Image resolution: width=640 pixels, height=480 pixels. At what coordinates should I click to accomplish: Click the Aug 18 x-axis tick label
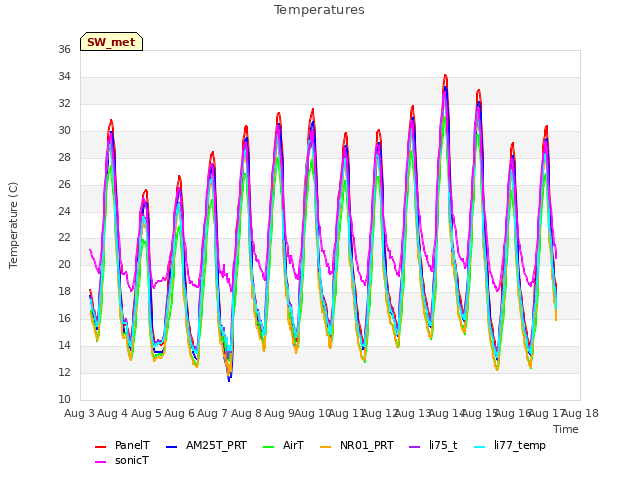pos(580,413)
